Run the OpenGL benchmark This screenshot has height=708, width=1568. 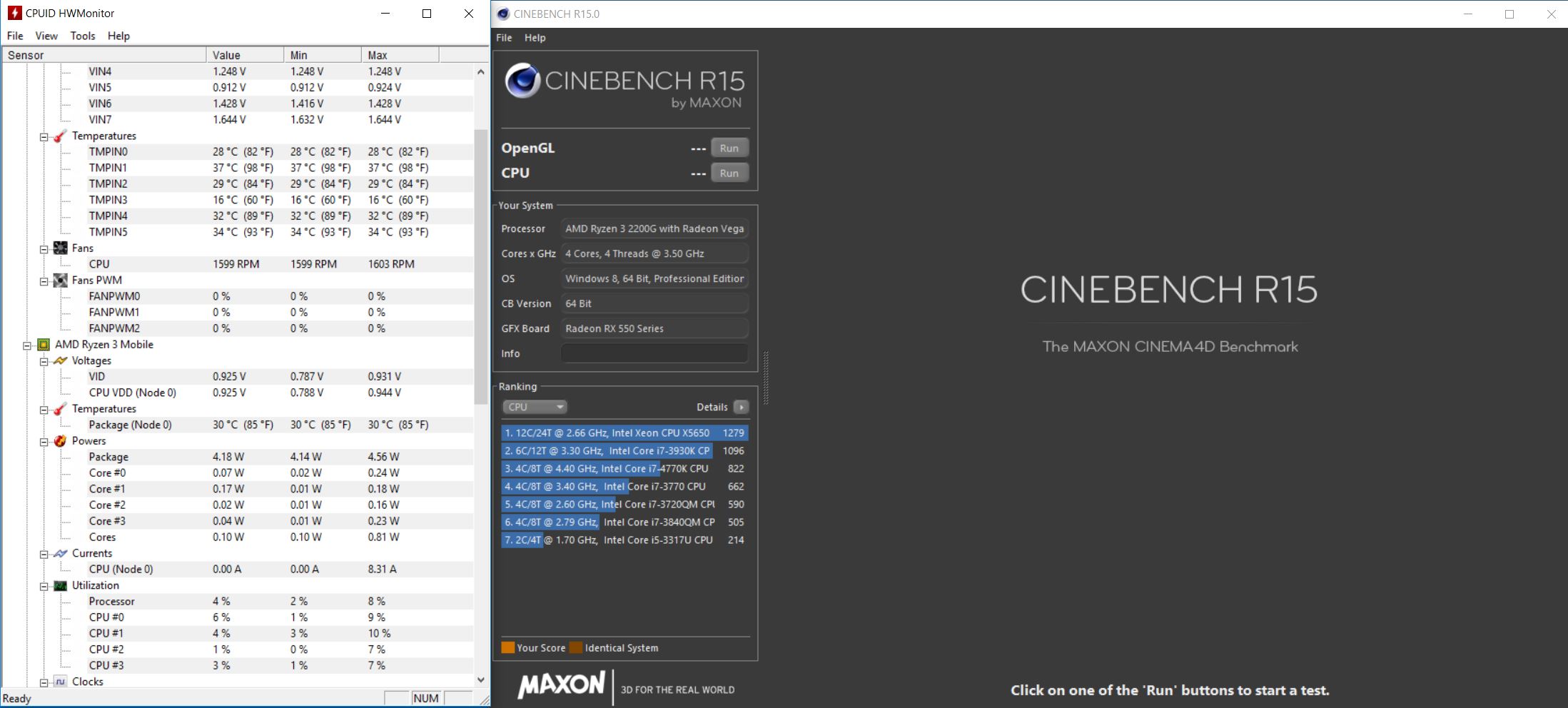(x=729, y=148)
